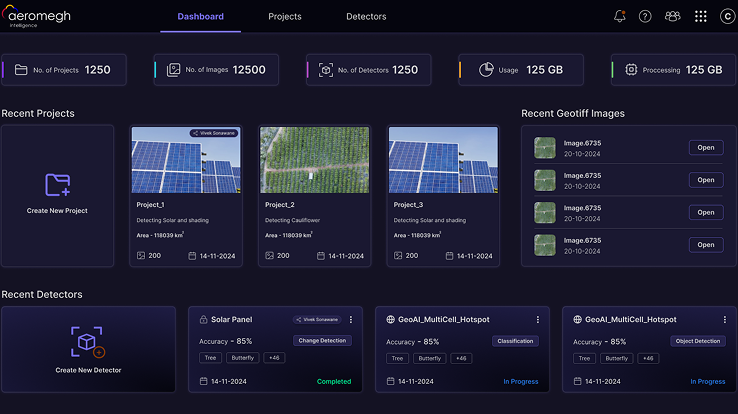Image resolution: width=738 pixels, height=414 pixels.
Task: Click the image count icon on Project_1
Action: pos(141,255)
